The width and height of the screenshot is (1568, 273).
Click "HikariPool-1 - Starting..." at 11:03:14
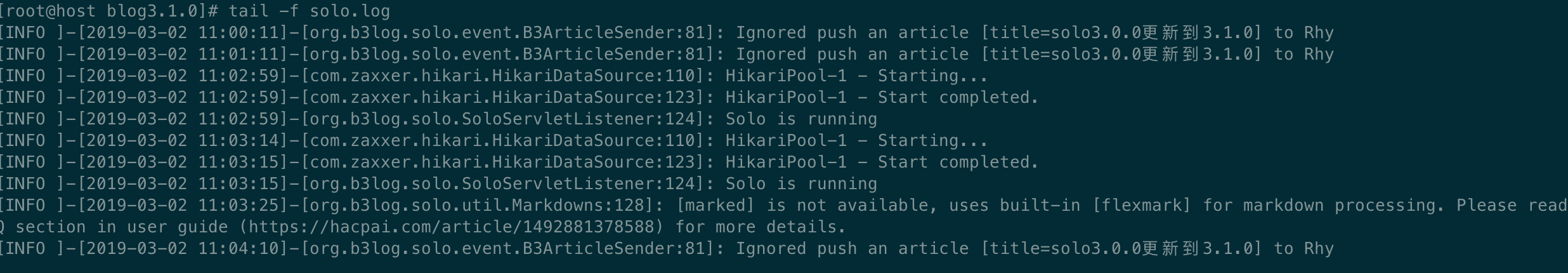click(x=856, y=140)
